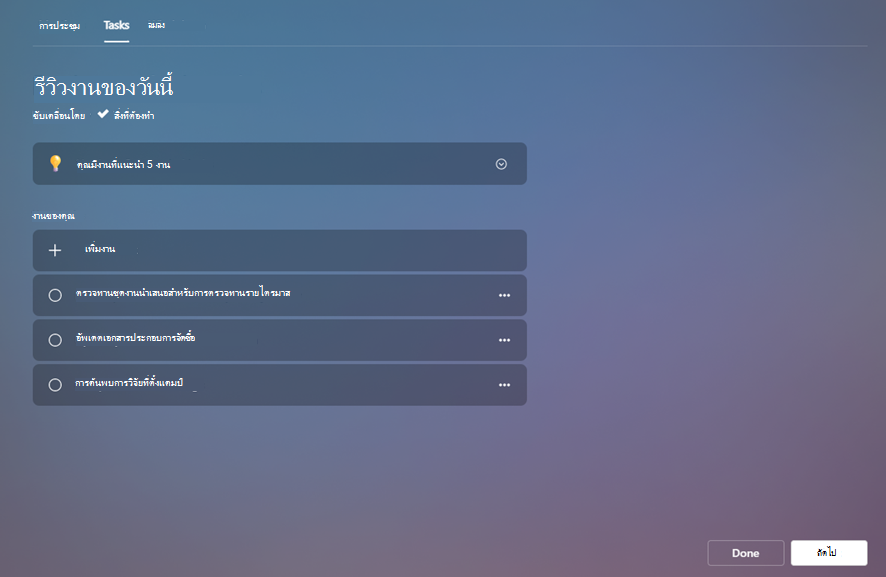
Task: Mark the รายไตรมาส presentation review task complete
Action: [x=55, y=295]
